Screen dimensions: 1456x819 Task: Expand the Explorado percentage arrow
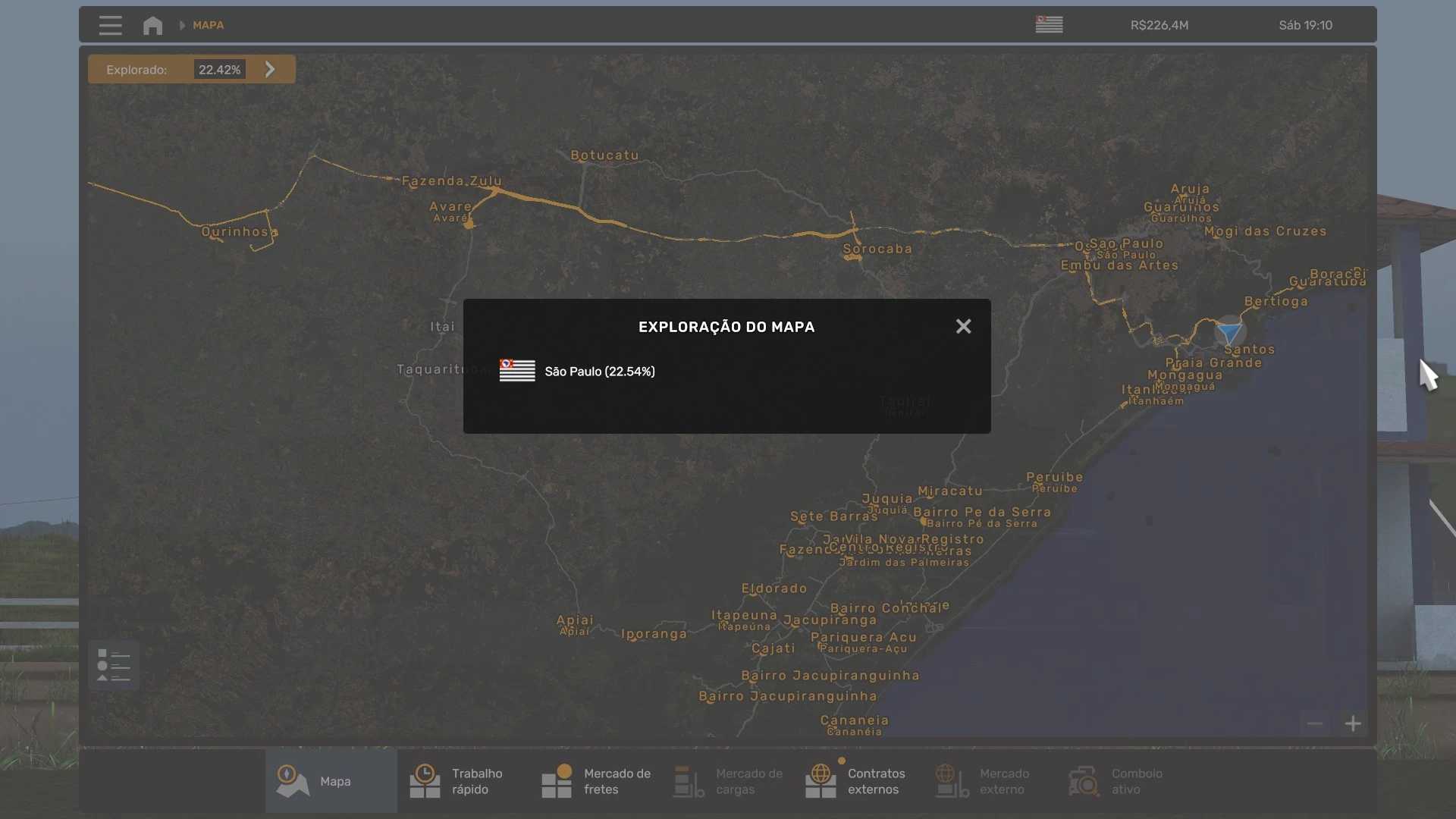[270, 69]
